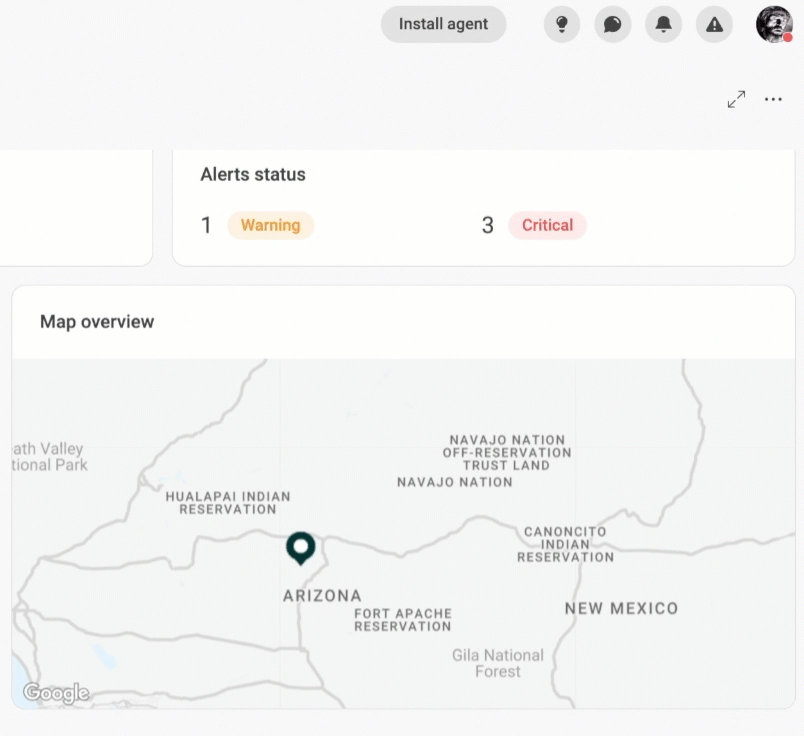Click the ARIZONA label on the map
This screenshot has height=736, width=804.
[x=323, y=595]
